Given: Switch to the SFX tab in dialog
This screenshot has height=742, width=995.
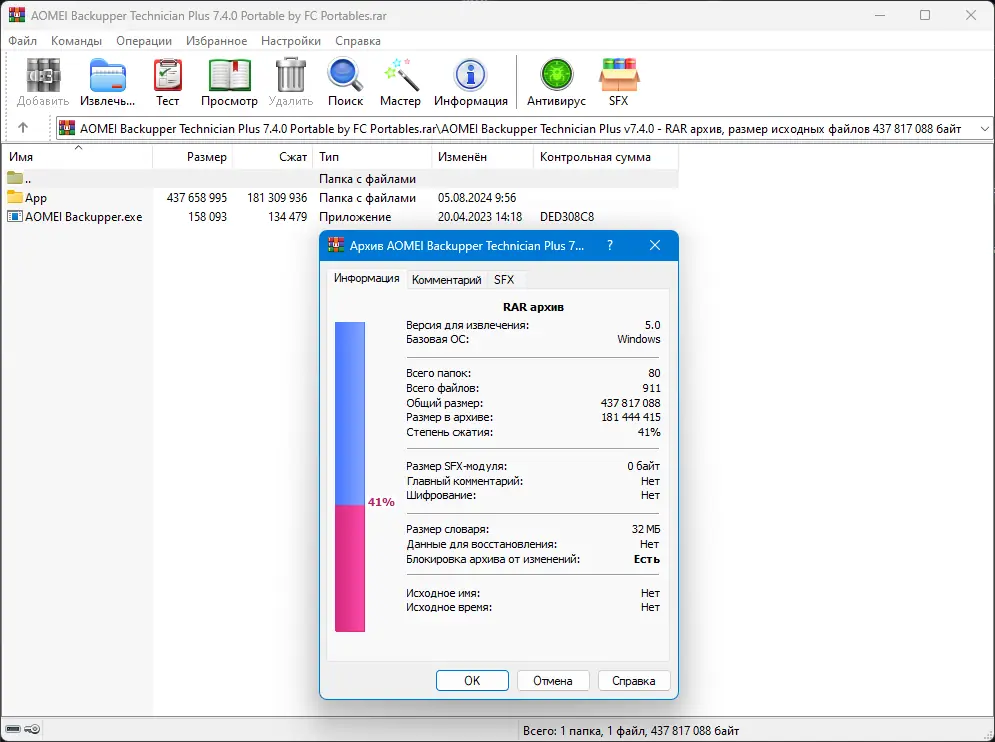Looking at the screenshot, I should tap(504, 280).
